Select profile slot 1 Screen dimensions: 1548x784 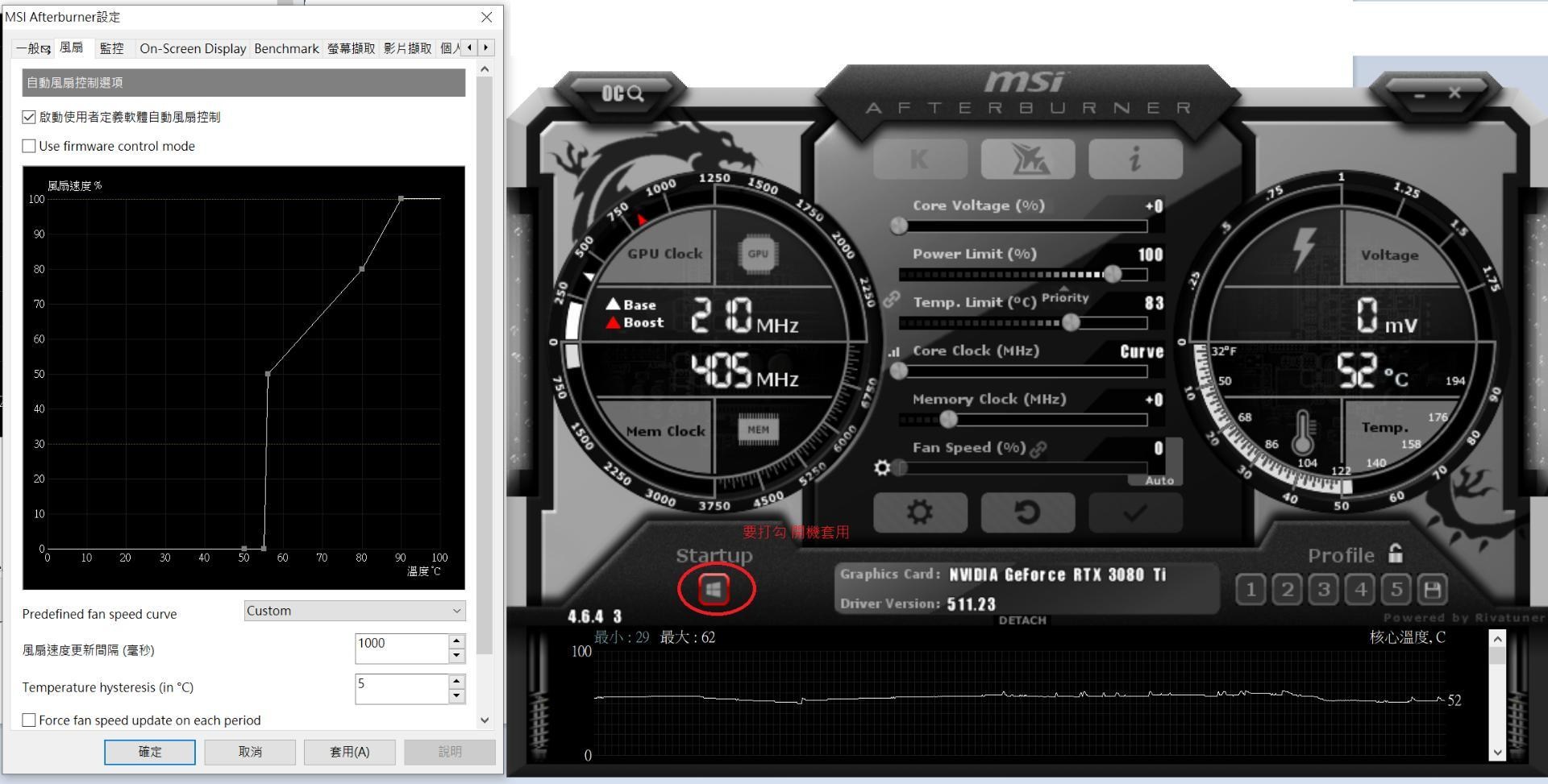pos(1250,590)
